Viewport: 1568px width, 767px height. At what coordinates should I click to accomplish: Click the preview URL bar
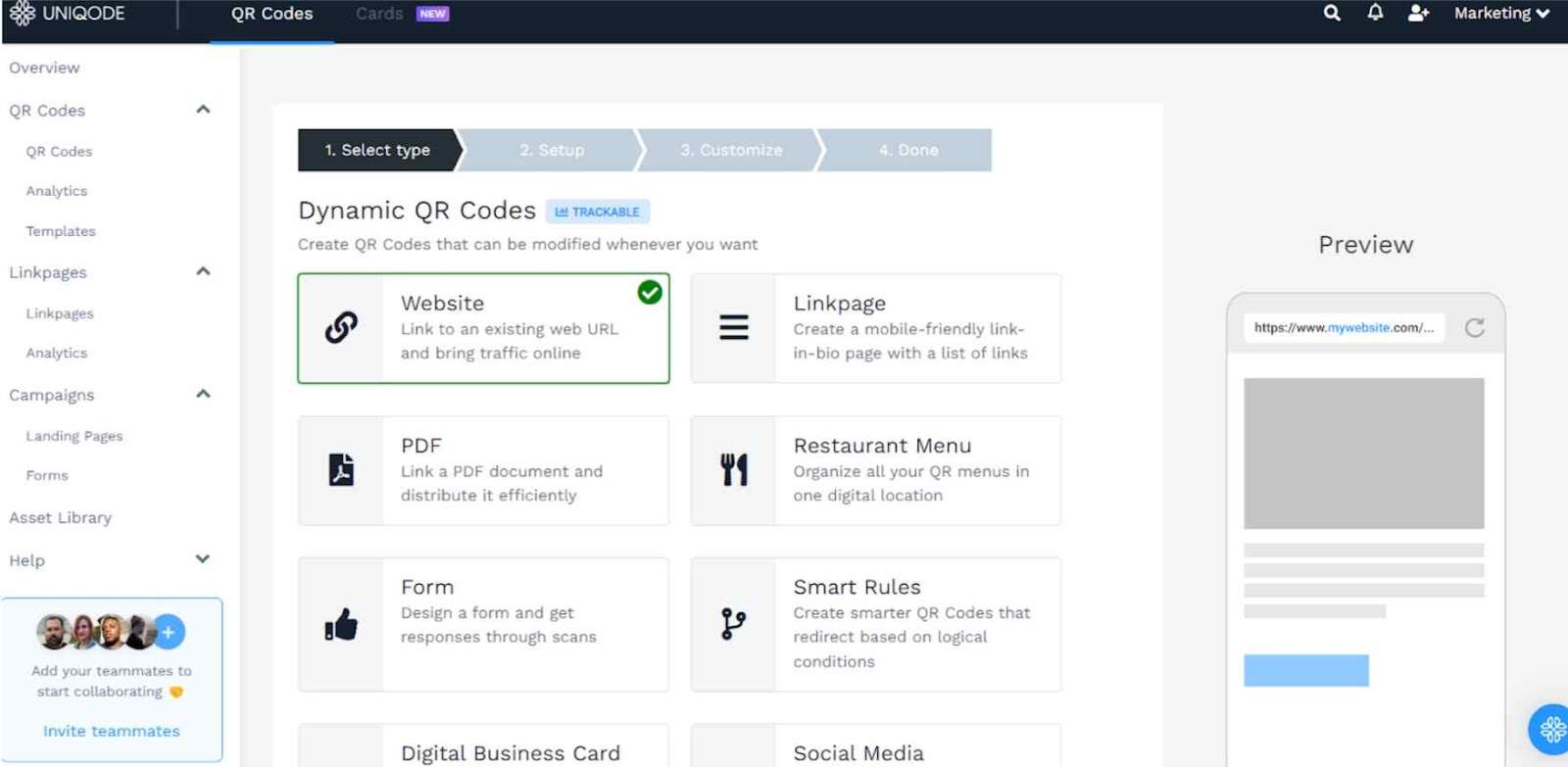[x=1345, y=327]
